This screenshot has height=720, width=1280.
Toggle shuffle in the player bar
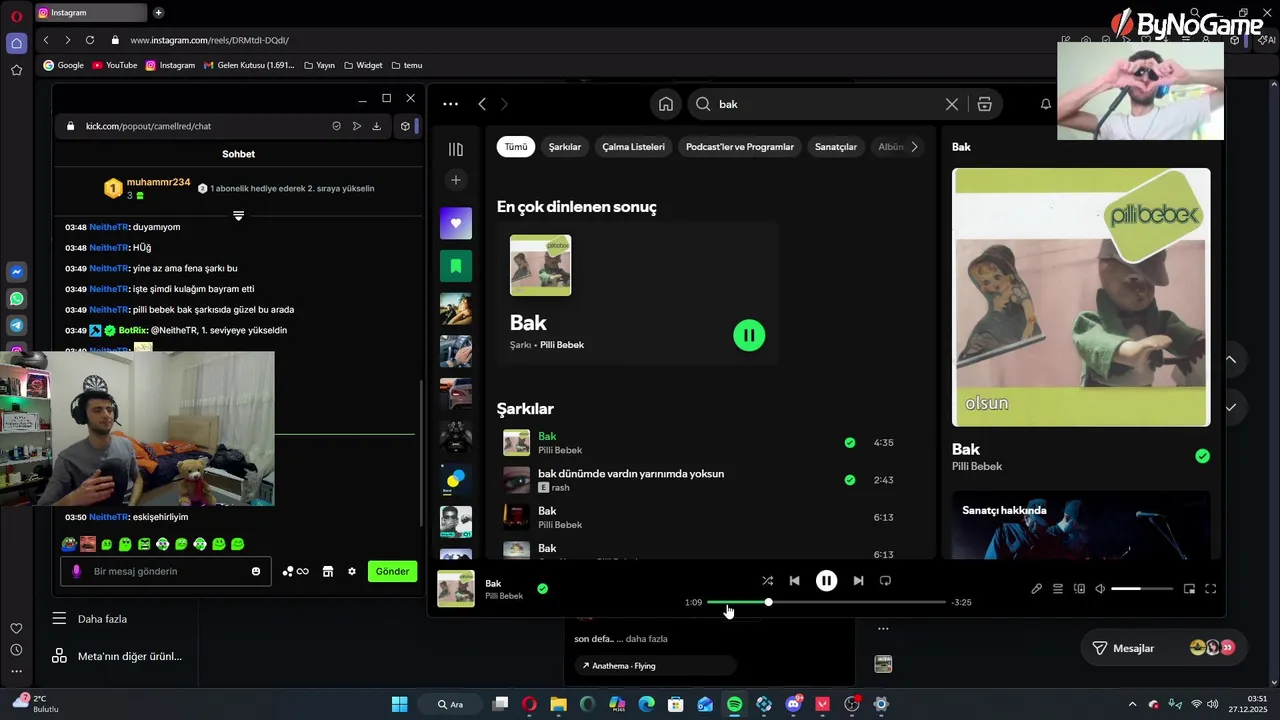[767, 581]
